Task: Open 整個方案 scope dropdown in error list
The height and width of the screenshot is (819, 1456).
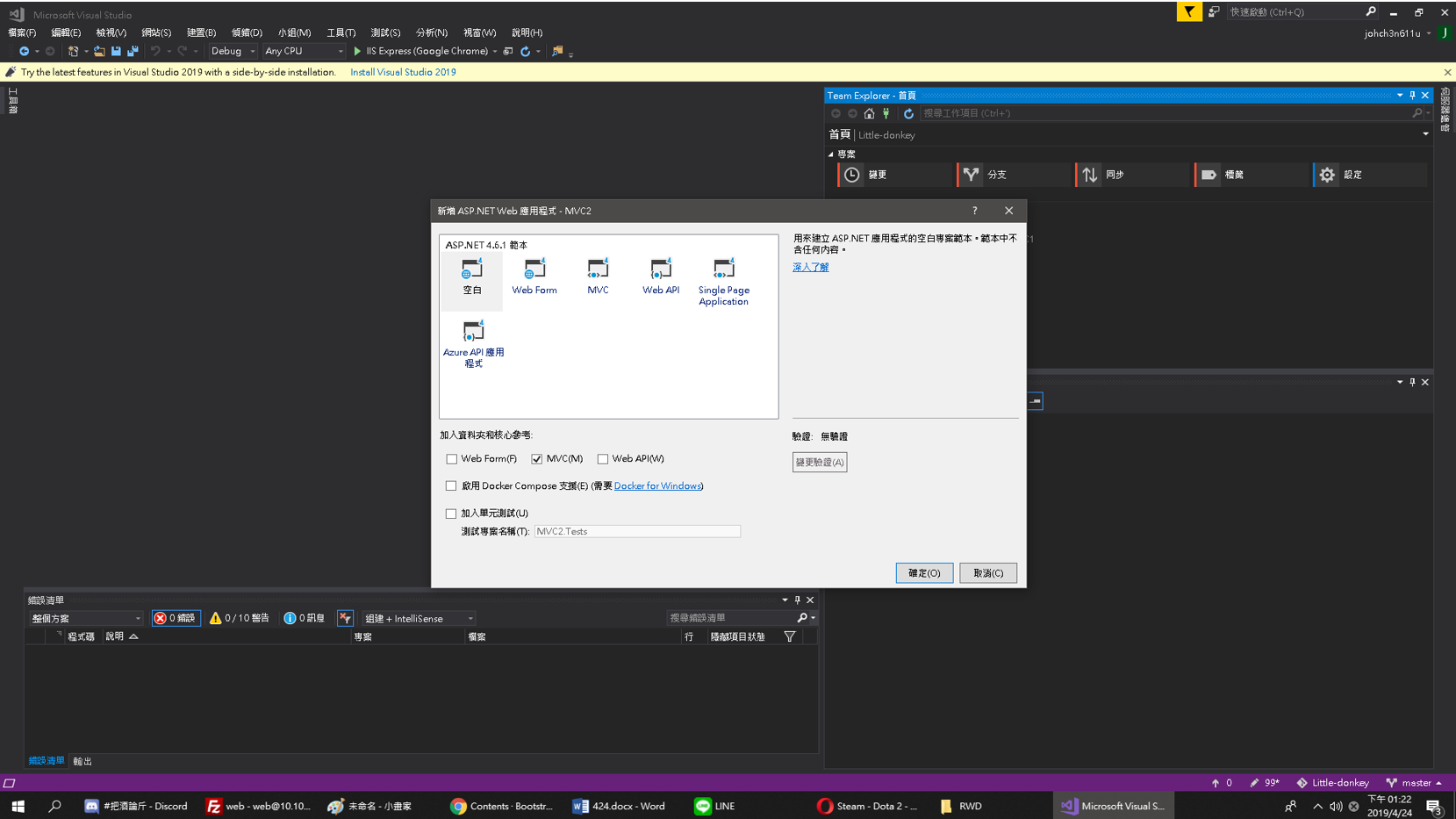Action: (86, 618)
